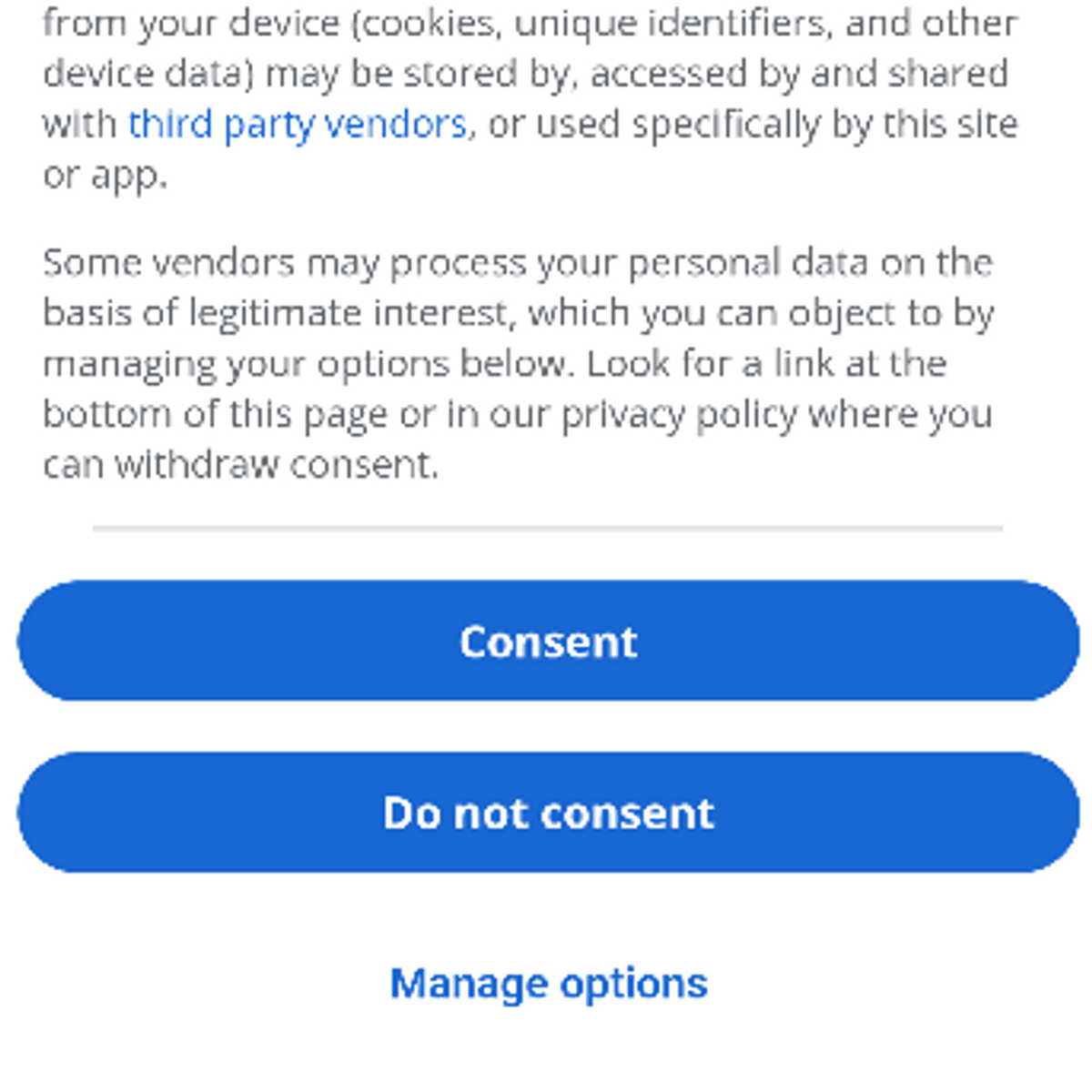Click the device data paragraph text
Screen dimensions: 1092x1092
pyautogui.click(x=530, y=98)
